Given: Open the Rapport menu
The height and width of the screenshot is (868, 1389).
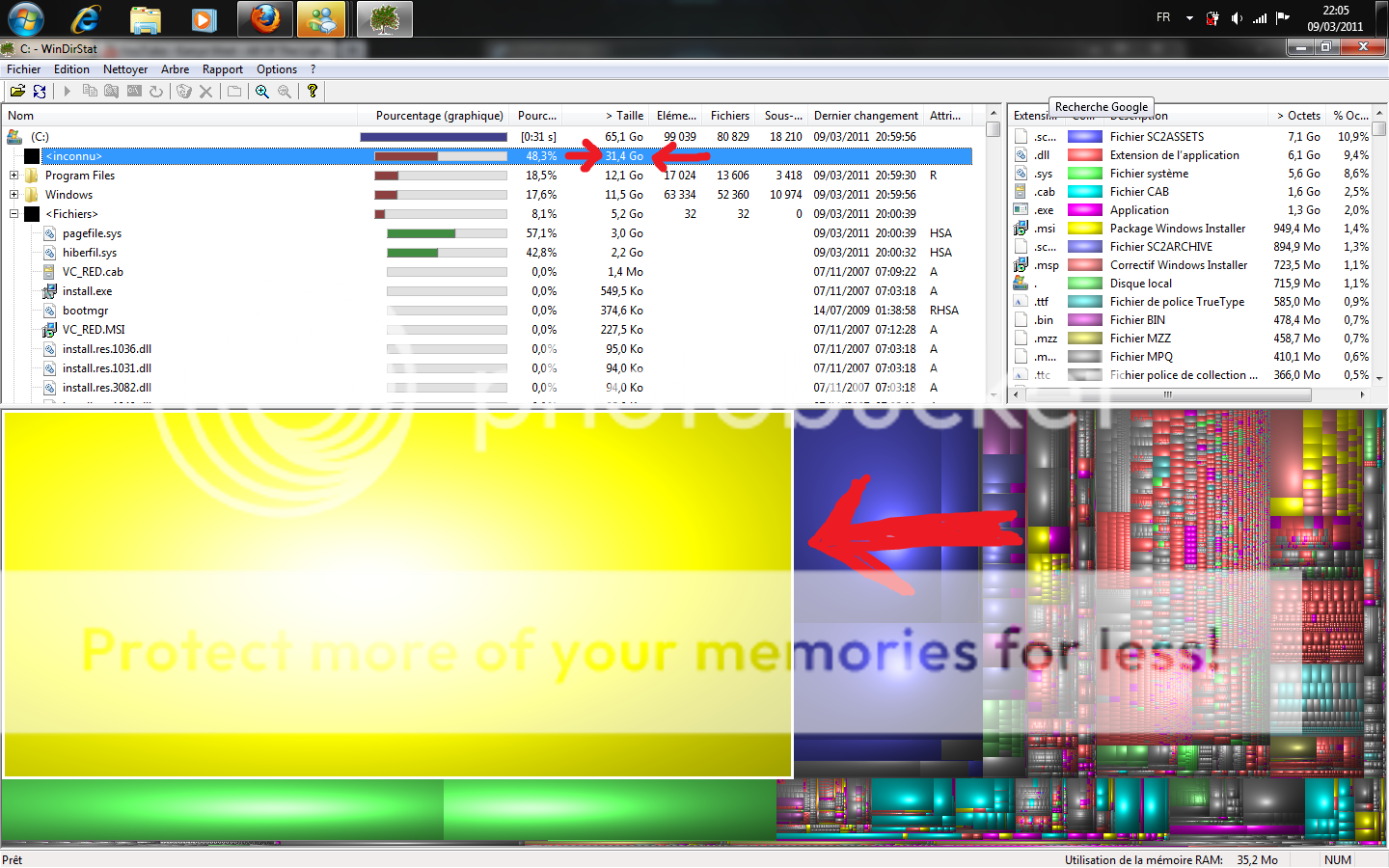Looking at the screenshot, I should (222, 69).
